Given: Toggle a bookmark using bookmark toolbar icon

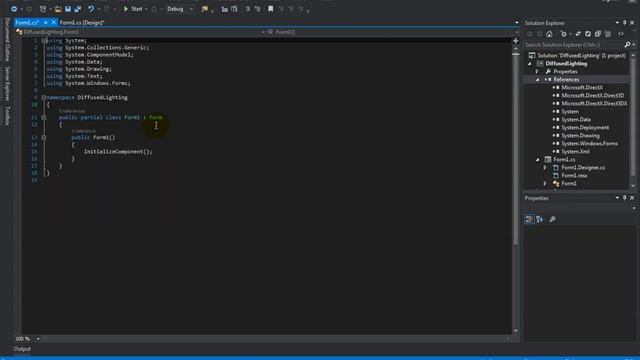Looking at the screenshot, I should click(270, 9).
